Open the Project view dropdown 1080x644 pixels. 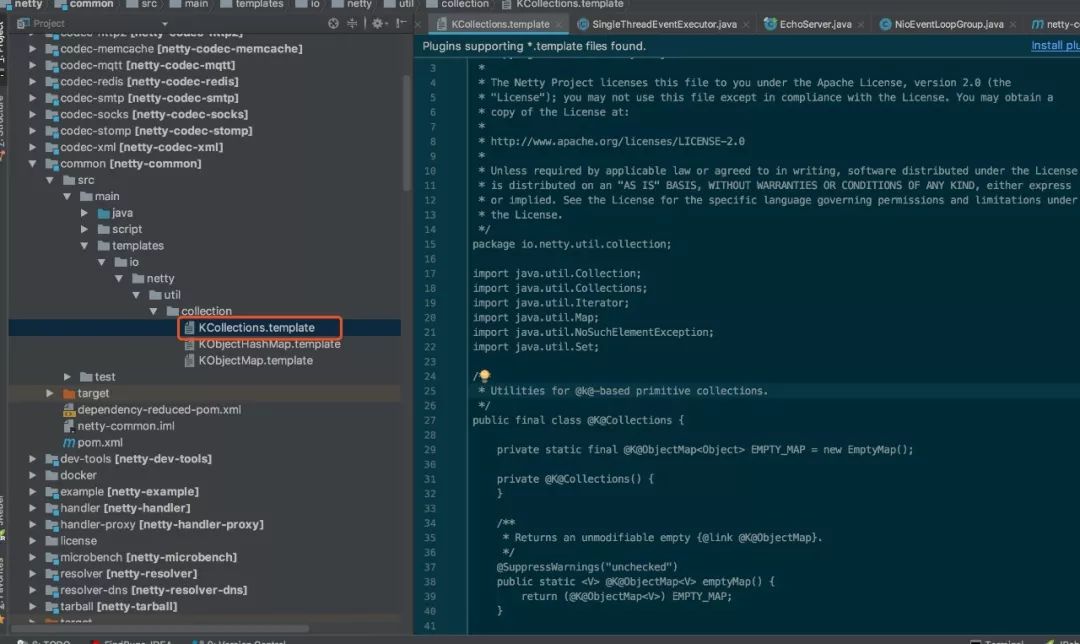click(165, 23)
